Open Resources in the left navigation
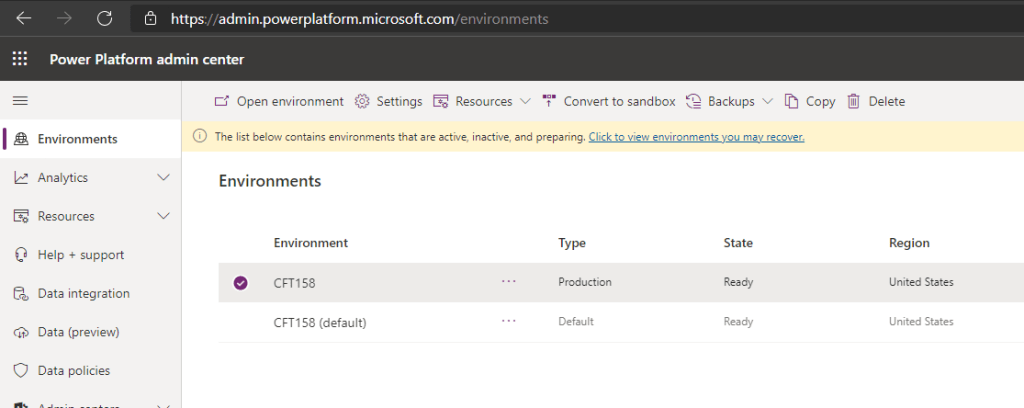This screenshot has width=1024, height=408. coord(66,216)
